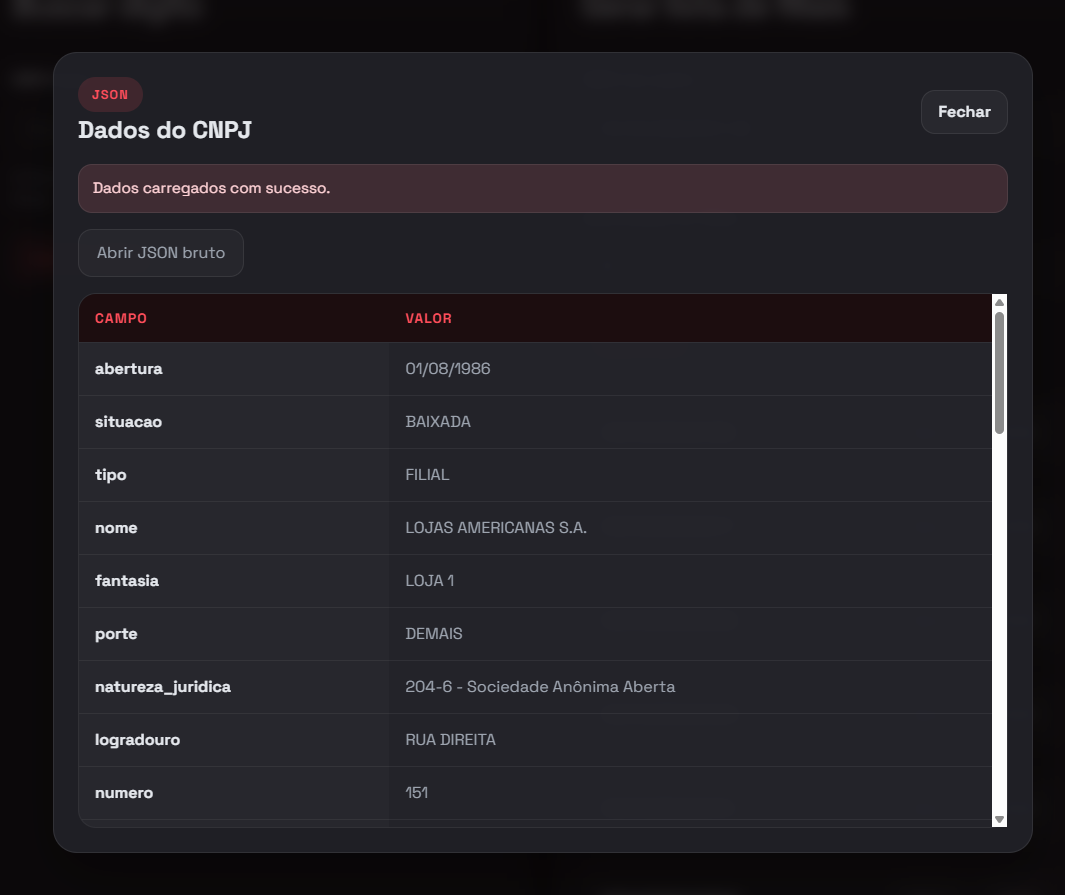The width and height of the screenshot is (1065, 895).
Task: Select the value LOJAS AMERICANAS S.A.
Action: pos(496,528)
